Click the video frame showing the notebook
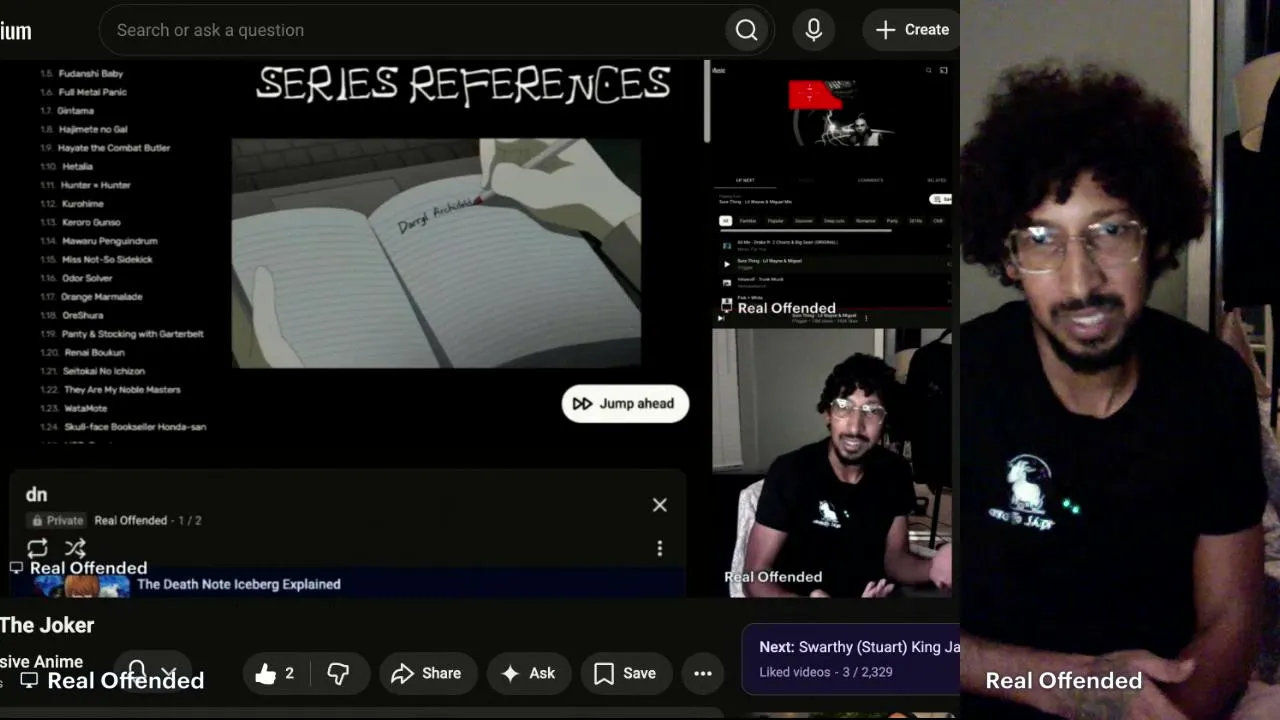The height and width of the screenshot is (720, 1280). click(x=436, y=253)
